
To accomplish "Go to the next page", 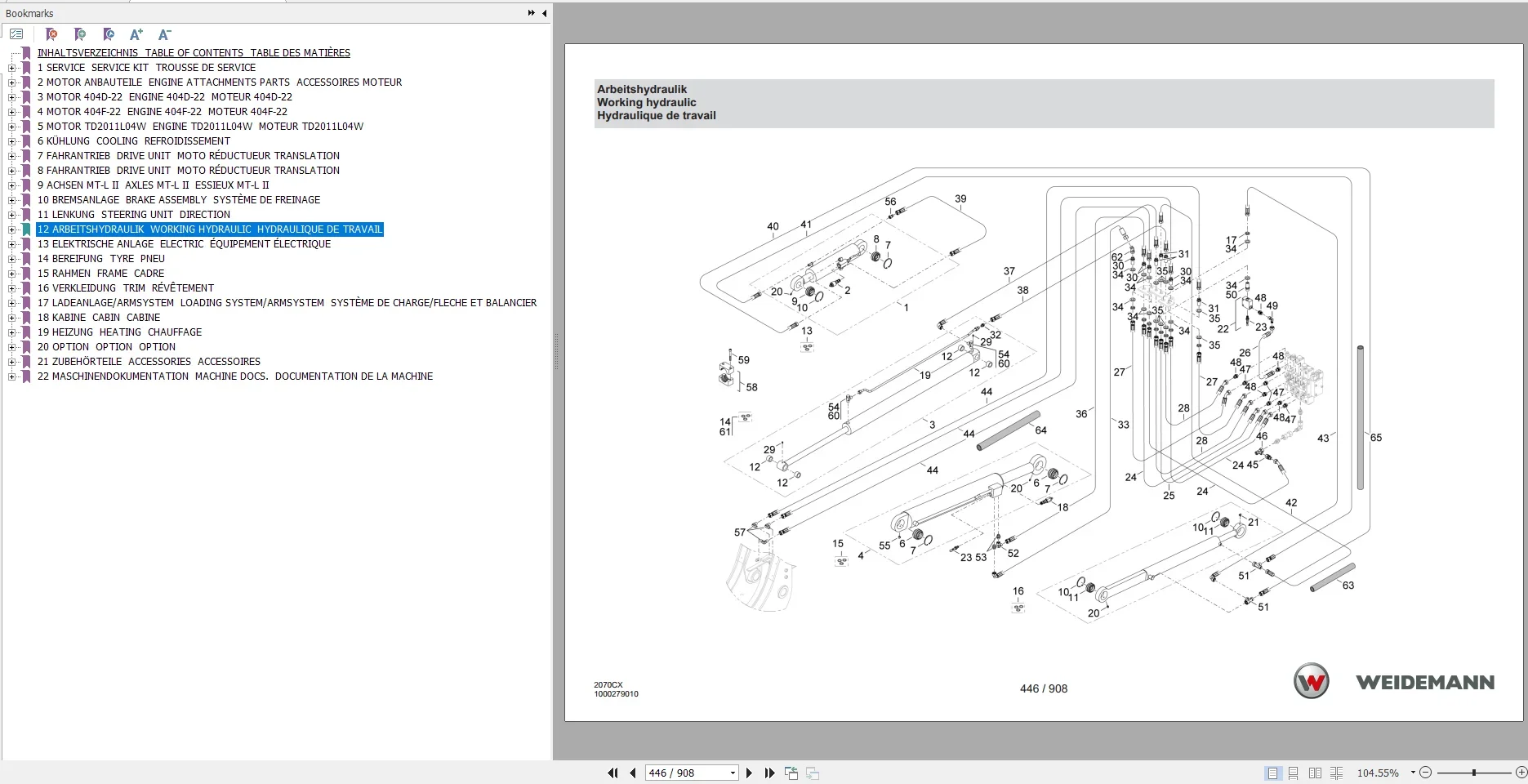I will pos(749,773).
